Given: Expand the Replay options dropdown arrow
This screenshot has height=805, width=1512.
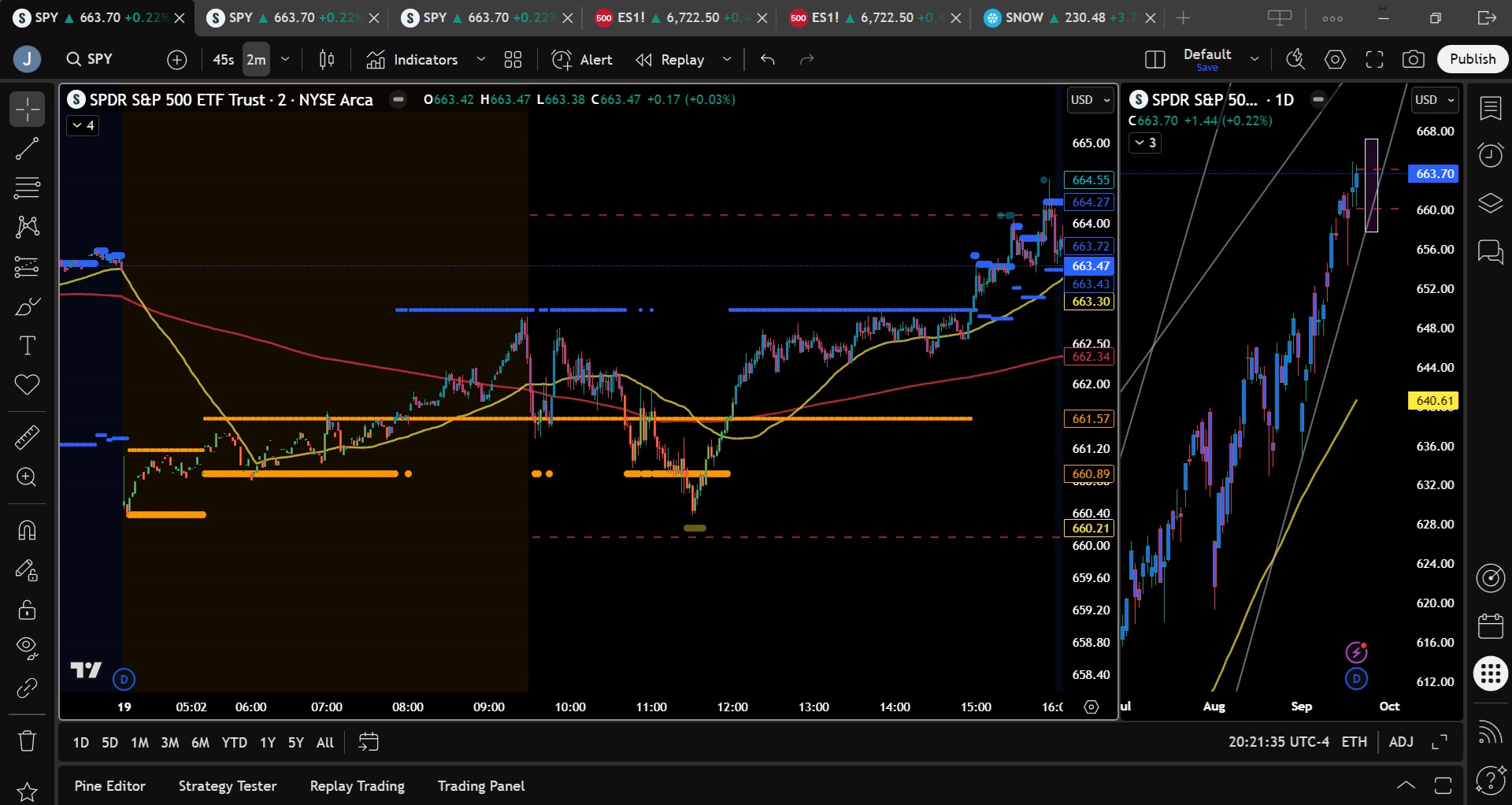Looking at the screenshot, I should tap(727, 60).
